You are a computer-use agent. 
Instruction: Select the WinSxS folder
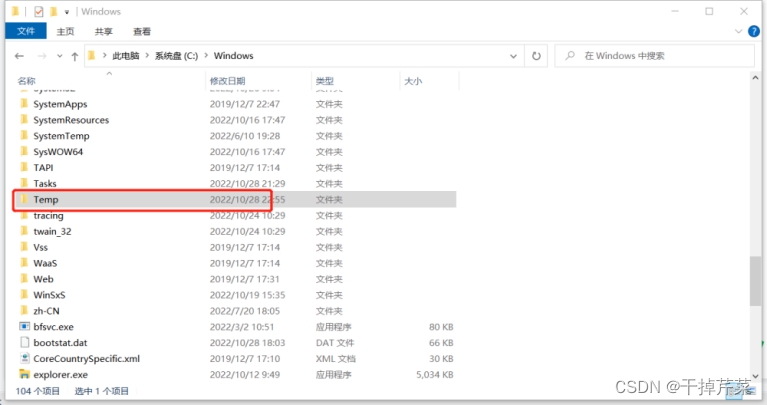point(49,295)
